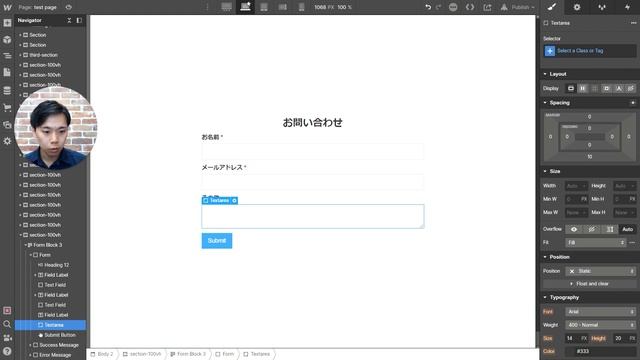Open the Weight 400 - Normal dropdown
The image size is (640, 360).
(x=601, y=325)
